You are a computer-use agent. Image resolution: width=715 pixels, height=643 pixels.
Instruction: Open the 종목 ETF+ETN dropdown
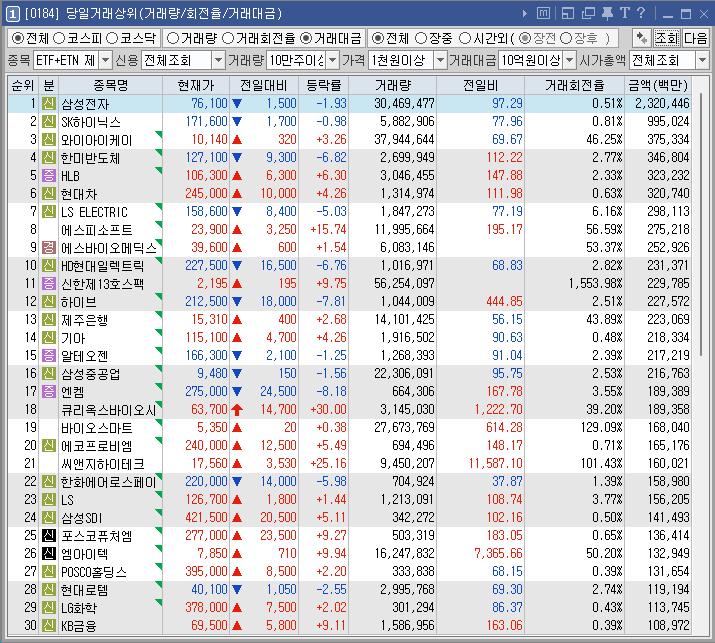coord(105,60)
